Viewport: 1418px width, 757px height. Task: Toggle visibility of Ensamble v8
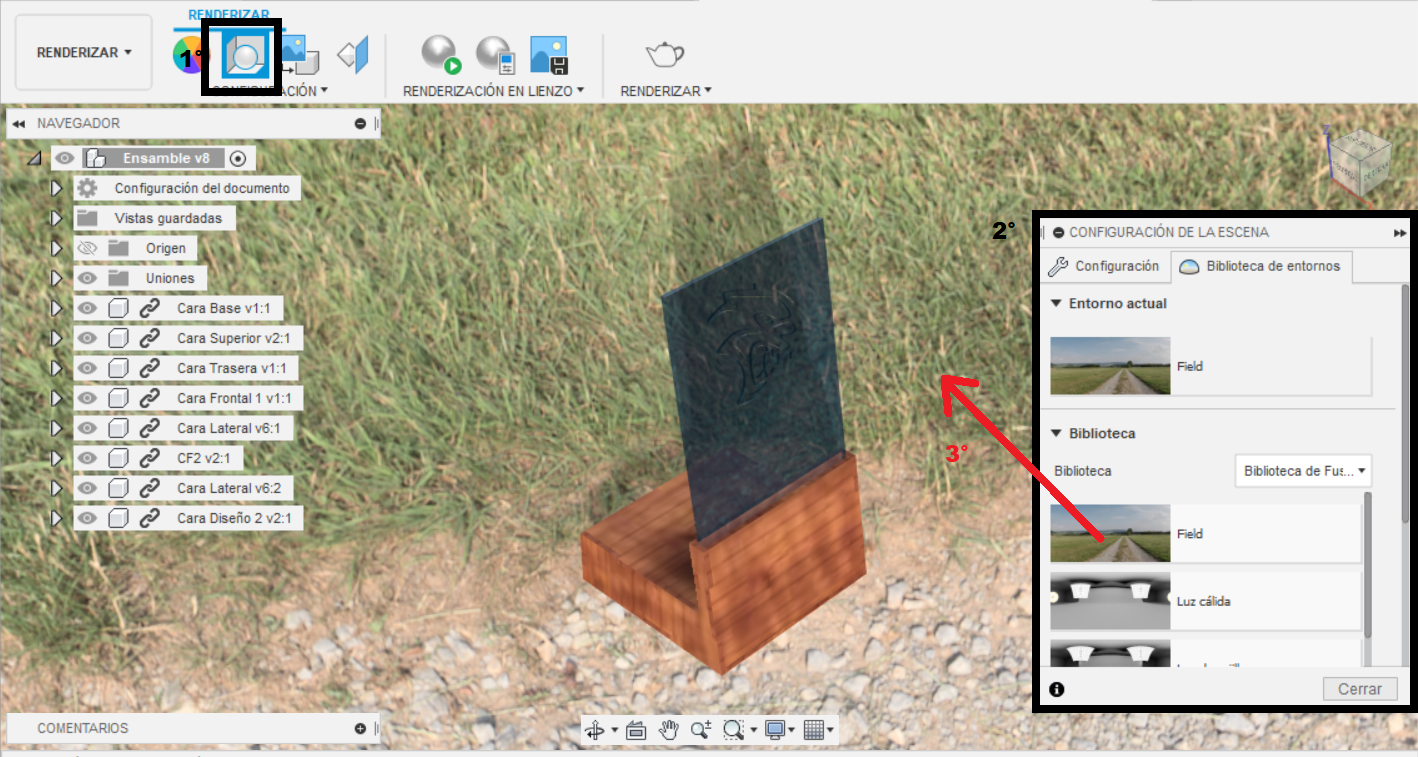pos(65,158)
